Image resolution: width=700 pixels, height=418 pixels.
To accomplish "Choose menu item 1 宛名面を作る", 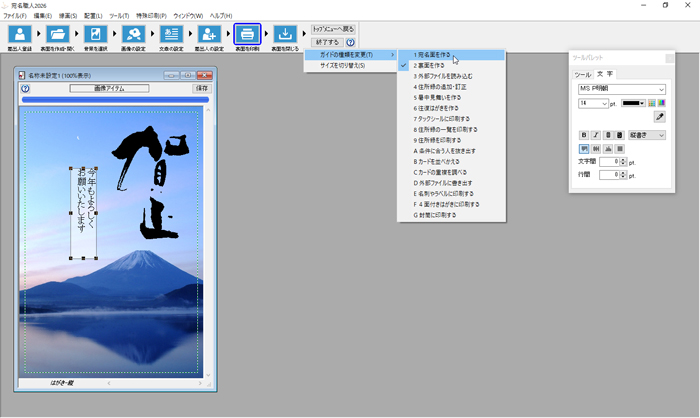I will tap(435, 55).
